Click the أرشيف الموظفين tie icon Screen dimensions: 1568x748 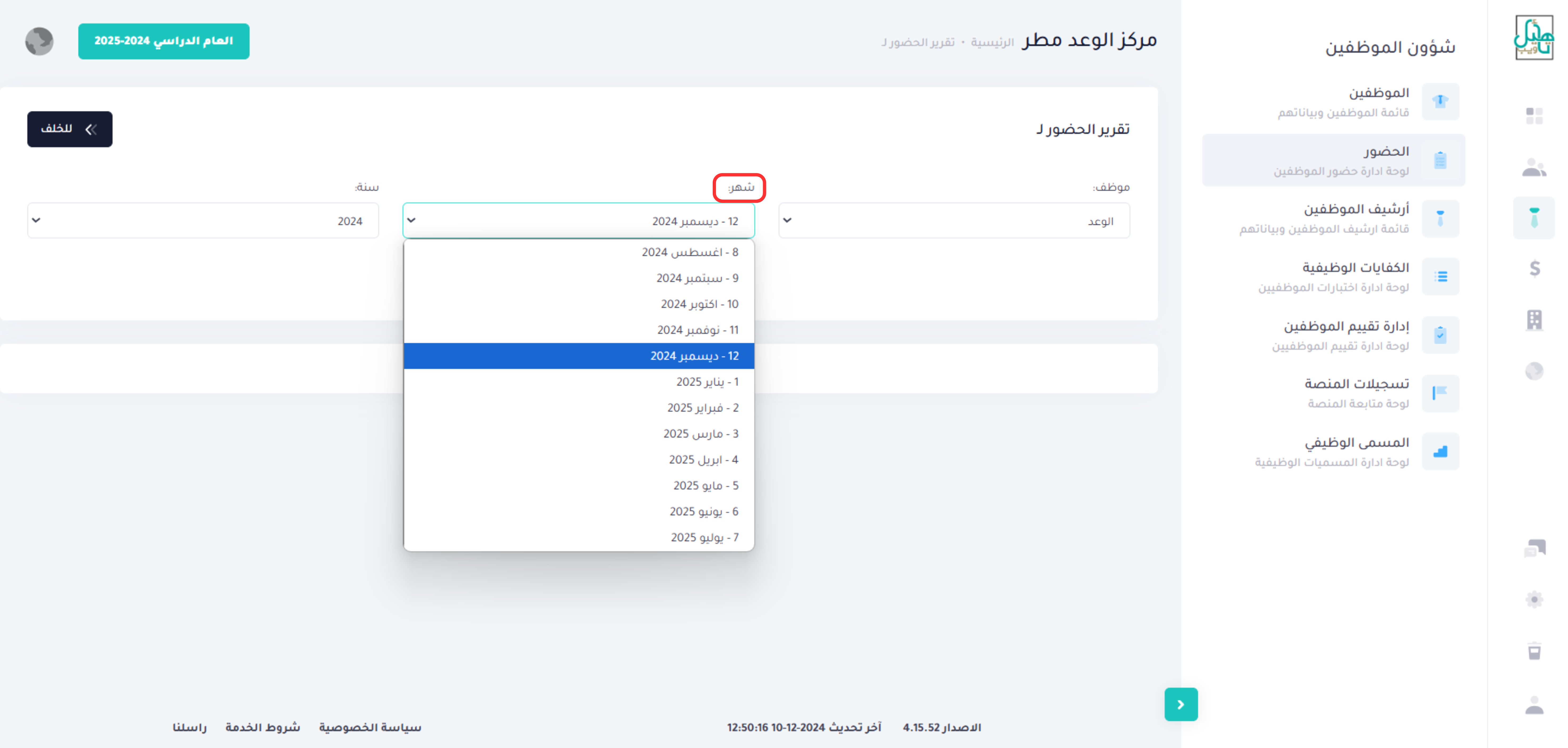[1440, 218]
